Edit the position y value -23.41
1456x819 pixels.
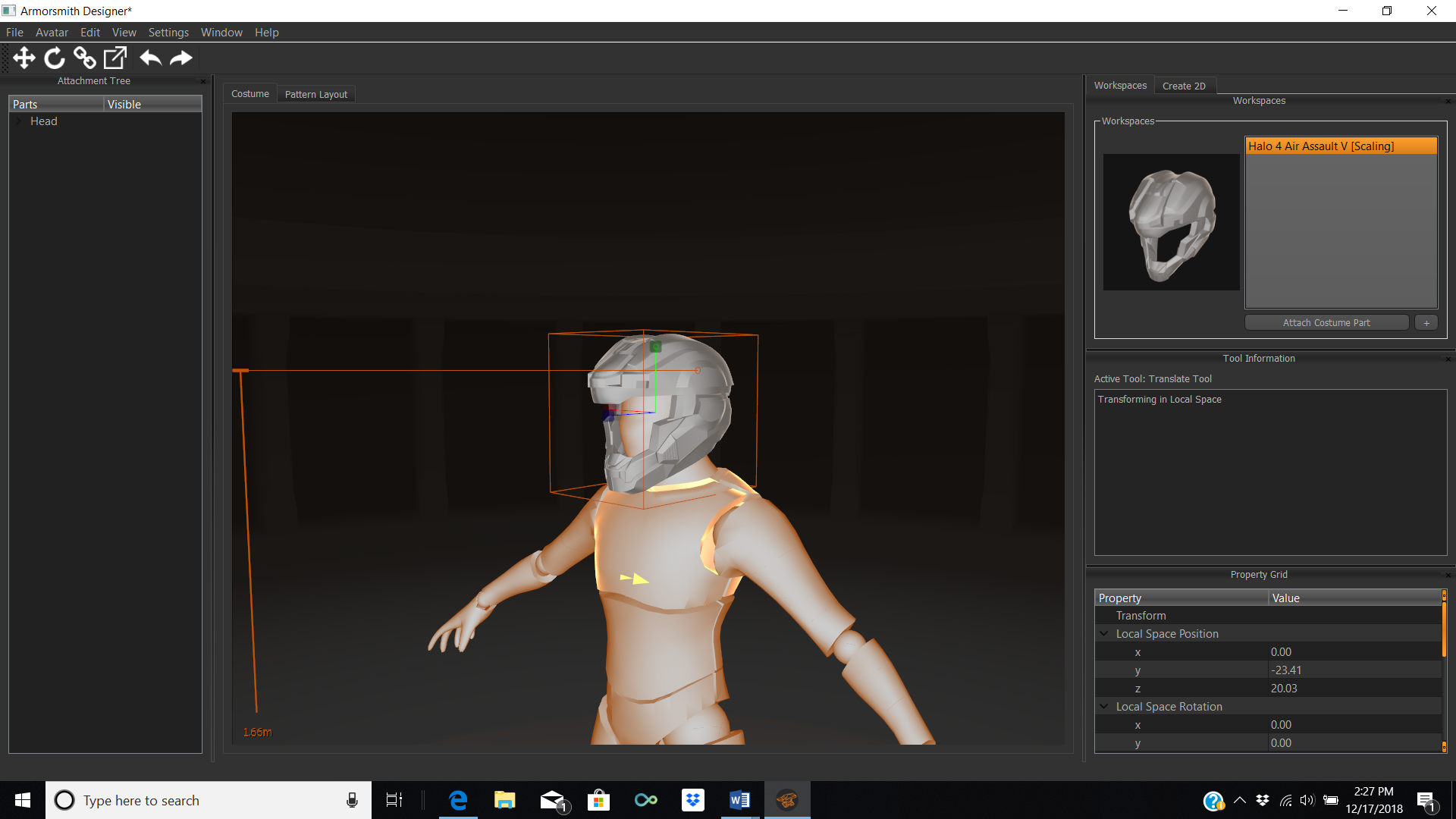point(1354,670)
